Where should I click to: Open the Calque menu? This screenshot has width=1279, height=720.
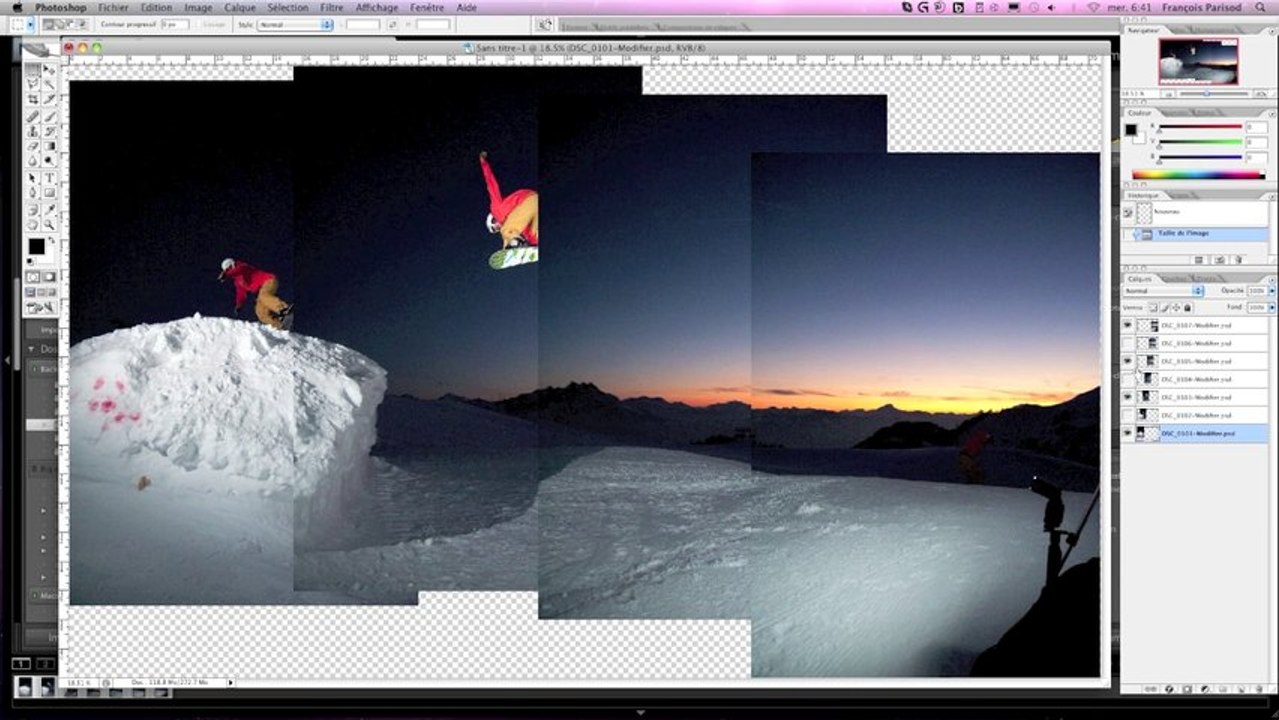click(240, 7)
